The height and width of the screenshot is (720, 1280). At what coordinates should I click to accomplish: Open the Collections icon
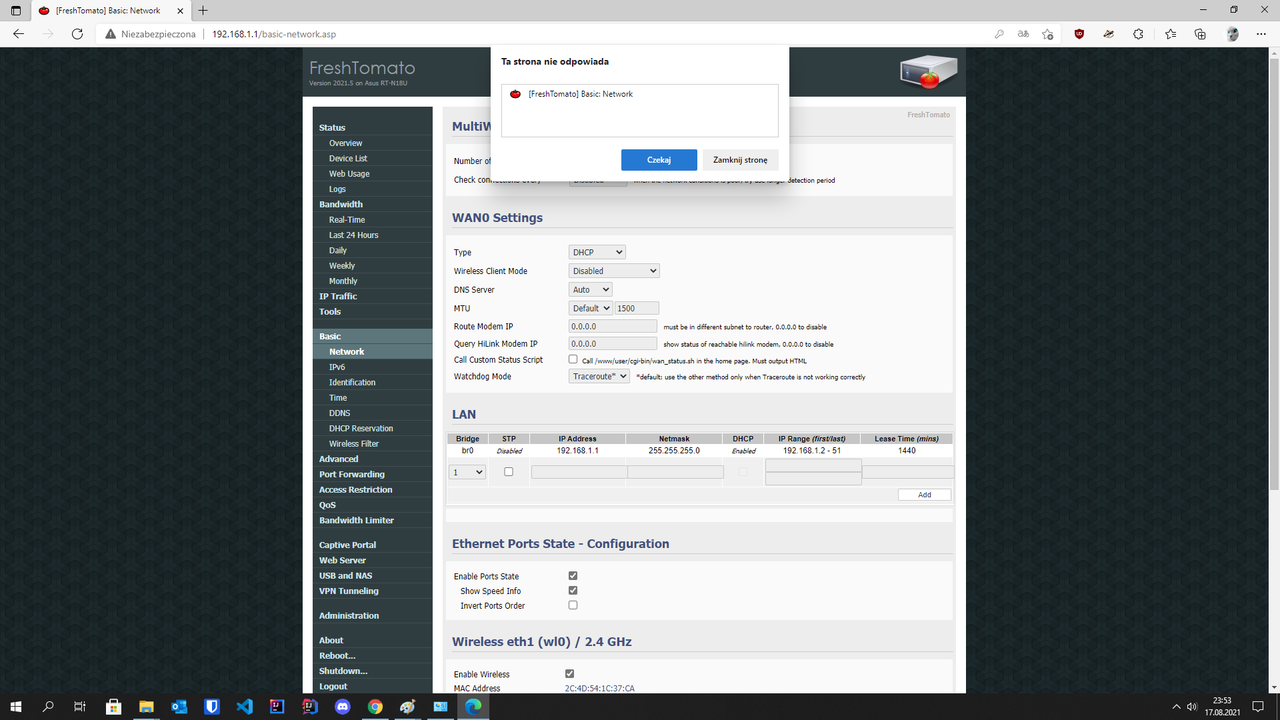1200,33
